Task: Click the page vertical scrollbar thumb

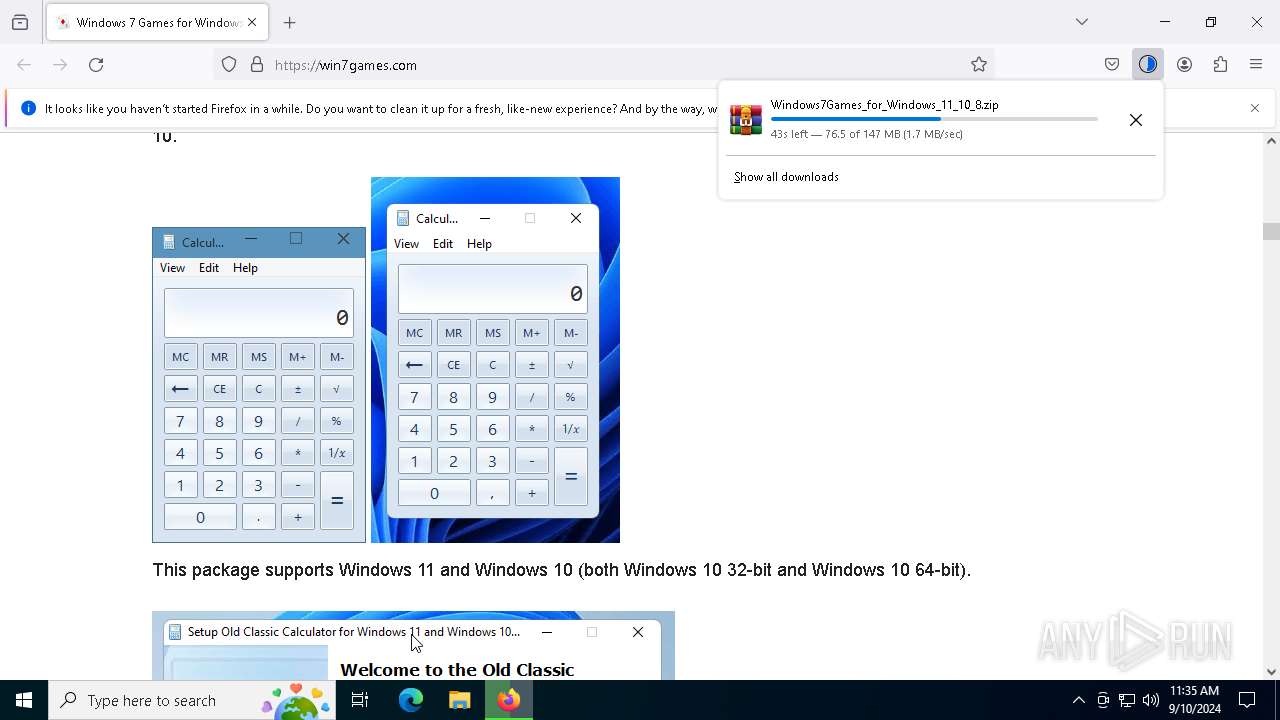Action: (1271, 232)
